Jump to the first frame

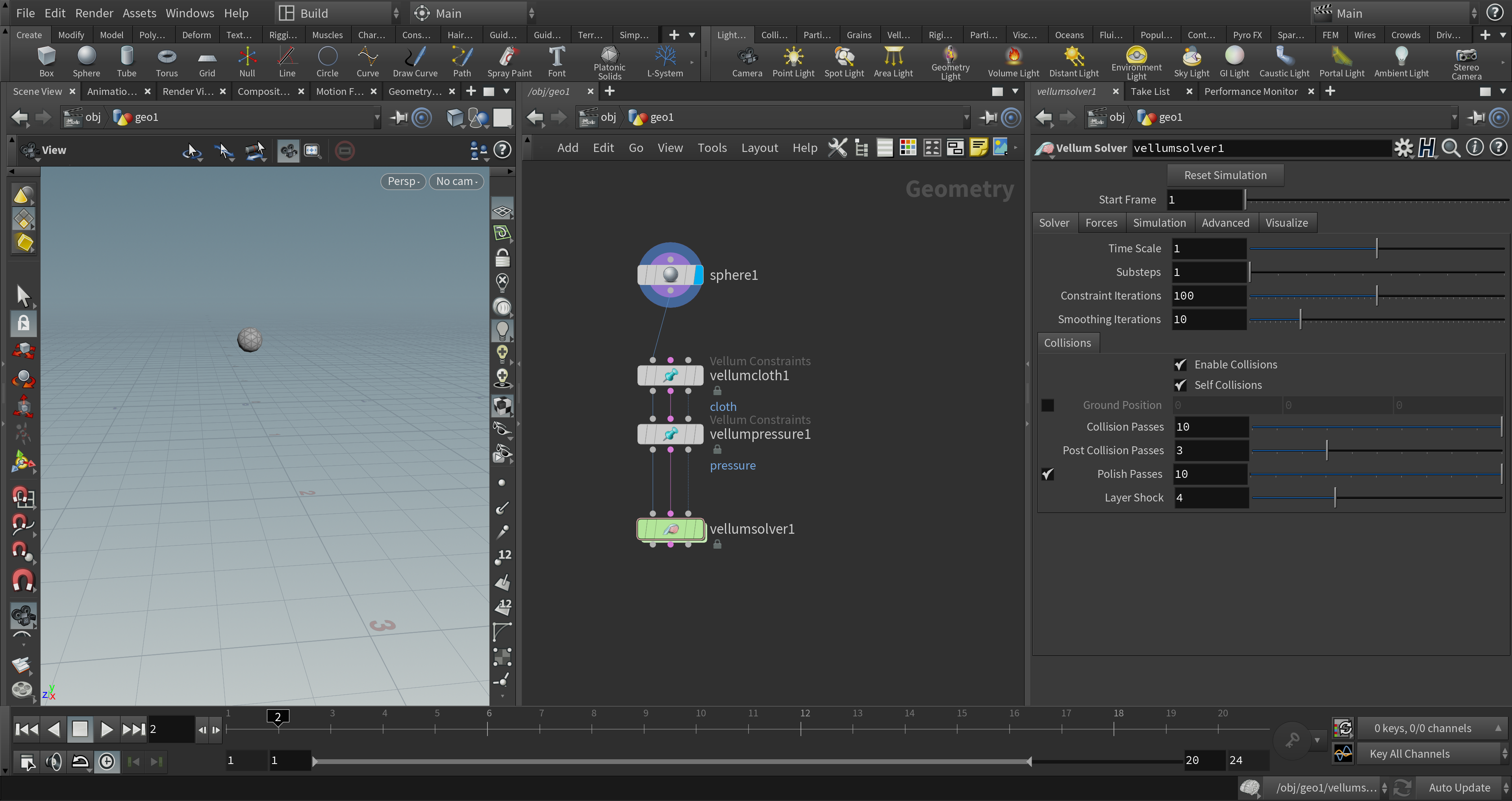26,729
